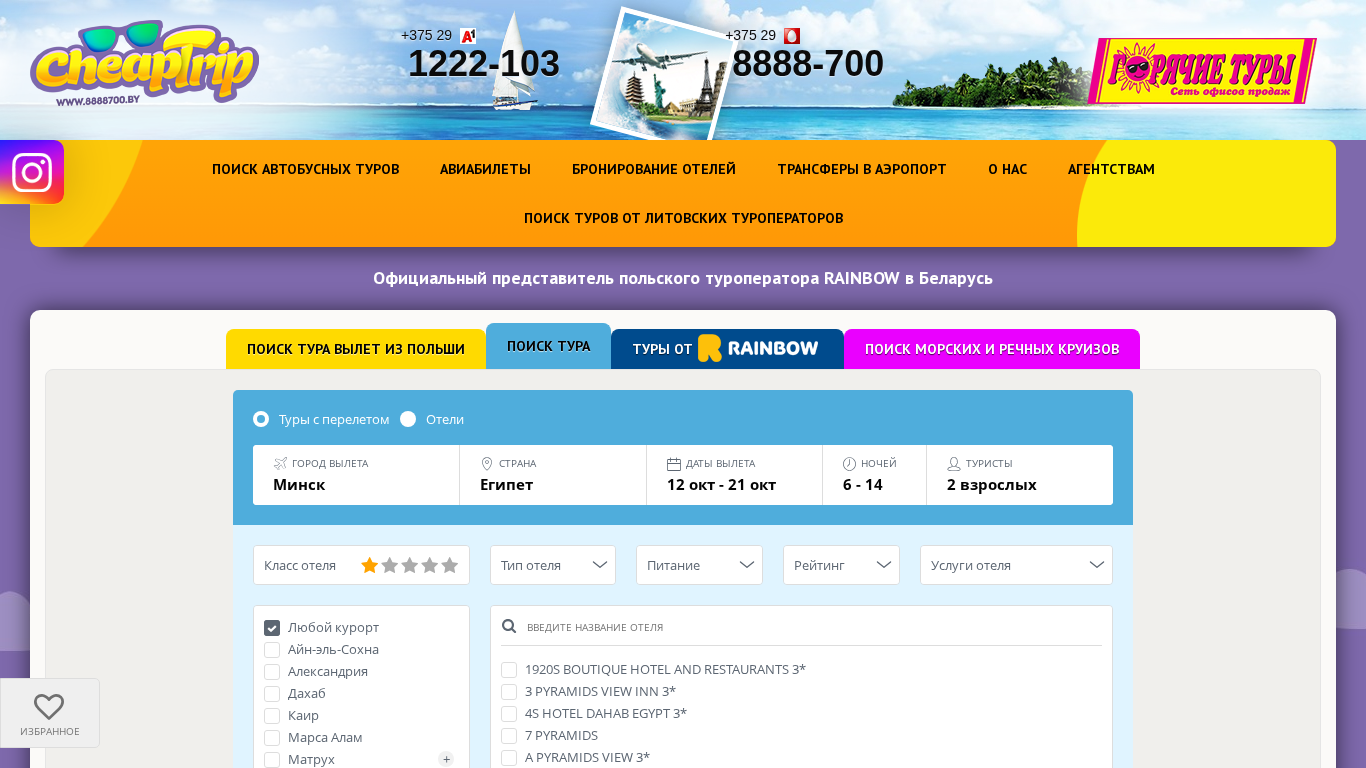Click the Rainbow logo in the tab

(x=758, y=348)
